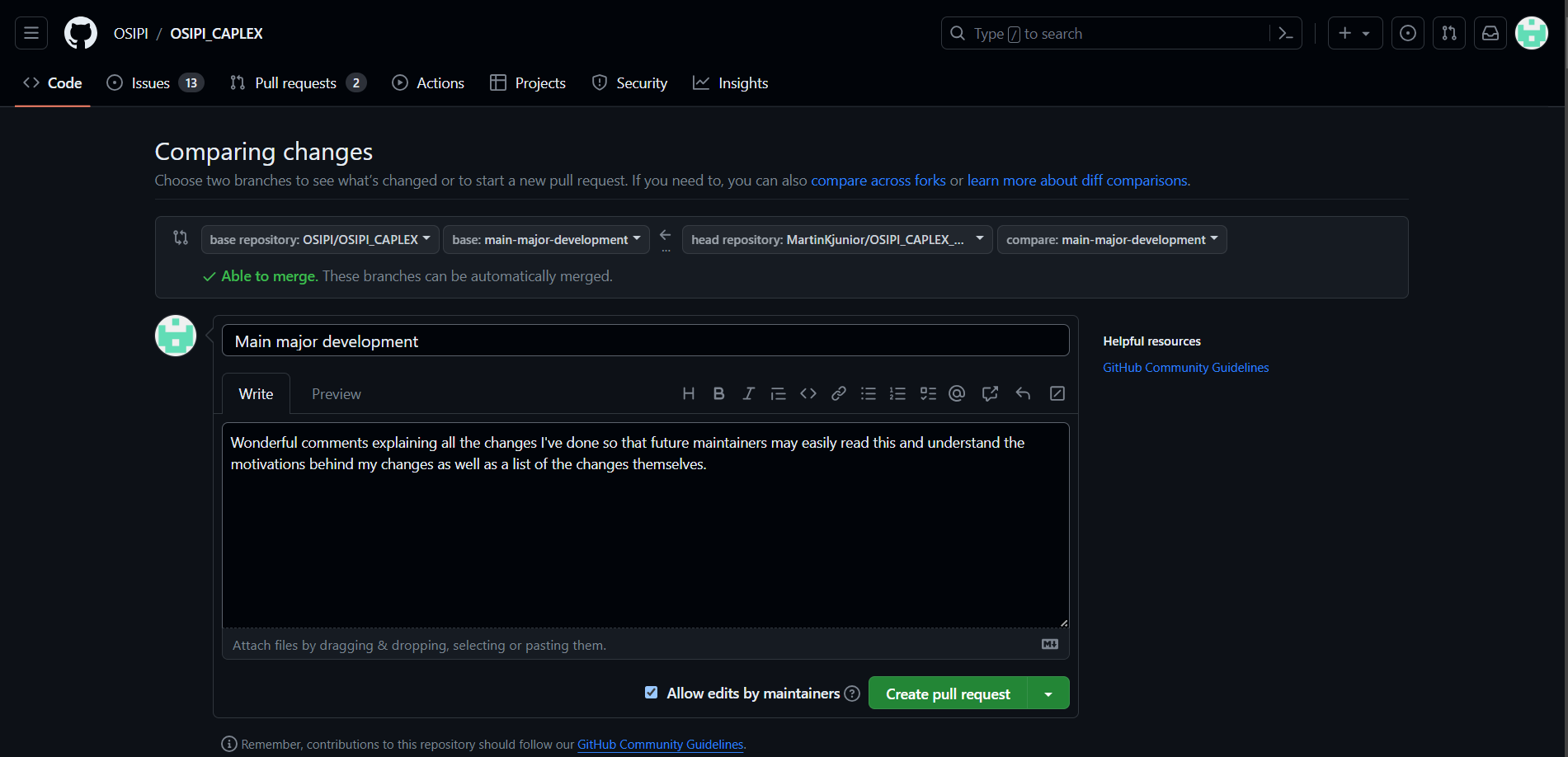This screenshot has height=757, width=1568.
Task: Apply bold formatting in the comment toolbar
Action: (718, 393)
